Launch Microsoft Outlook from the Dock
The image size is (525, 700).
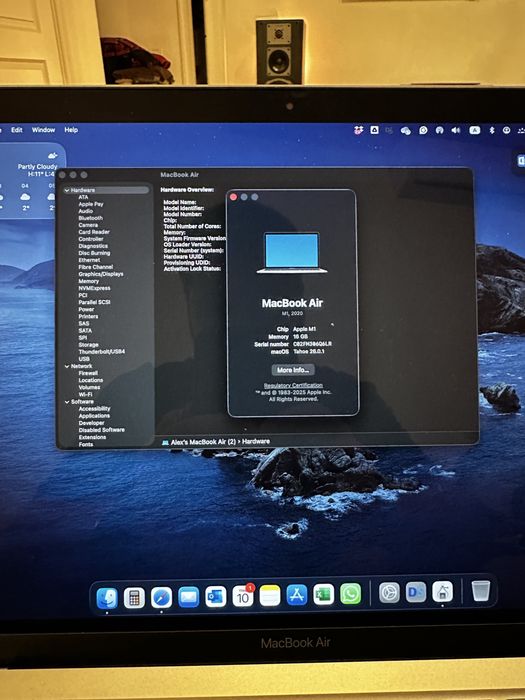click(x=216, y=597)
